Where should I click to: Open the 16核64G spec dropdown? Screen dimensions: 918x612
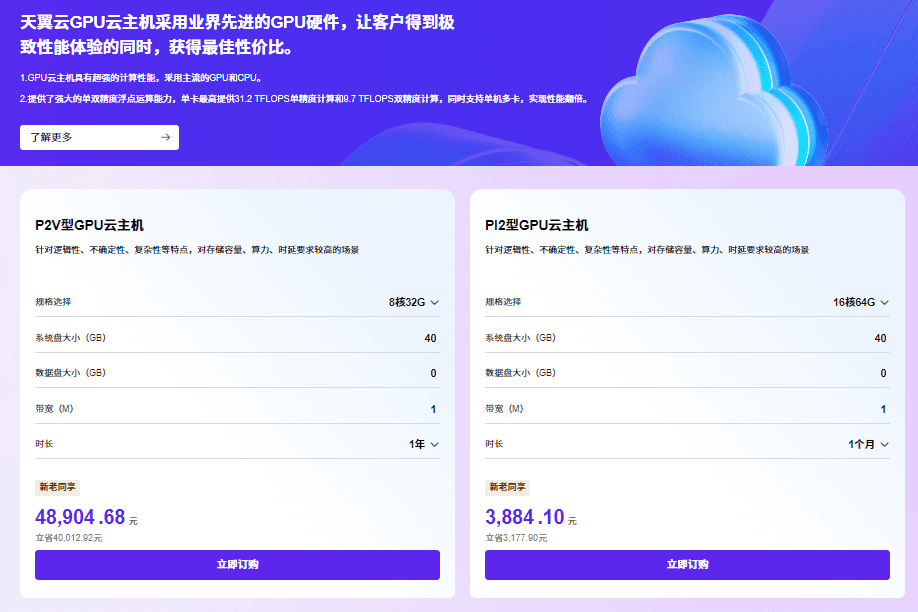coord(861,302)
